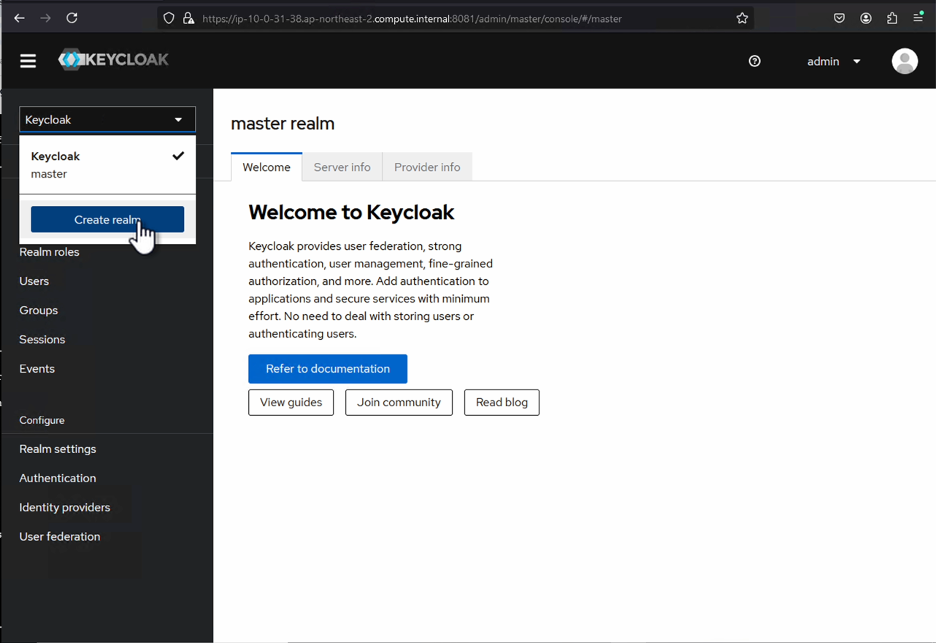
Task: Click the Configure section label
Action: coord(42,420)
